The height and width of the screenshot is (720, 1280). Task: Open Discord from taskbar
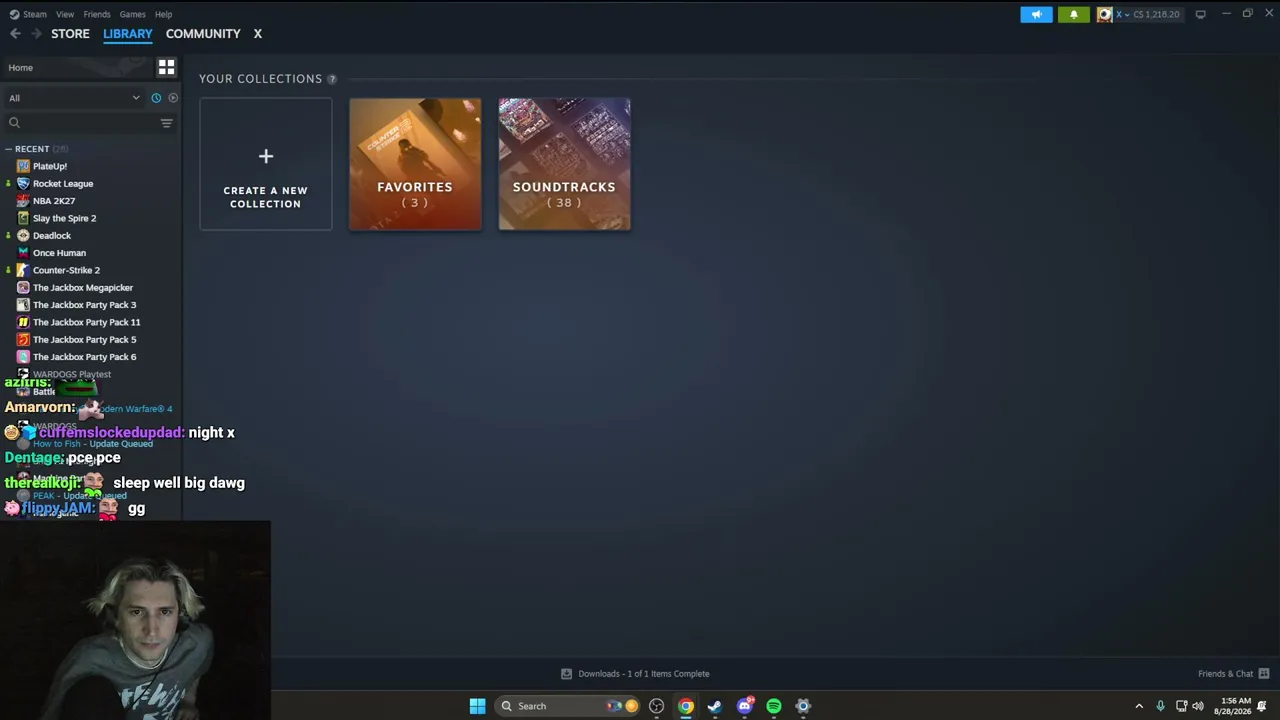click(x=744, y=706)
